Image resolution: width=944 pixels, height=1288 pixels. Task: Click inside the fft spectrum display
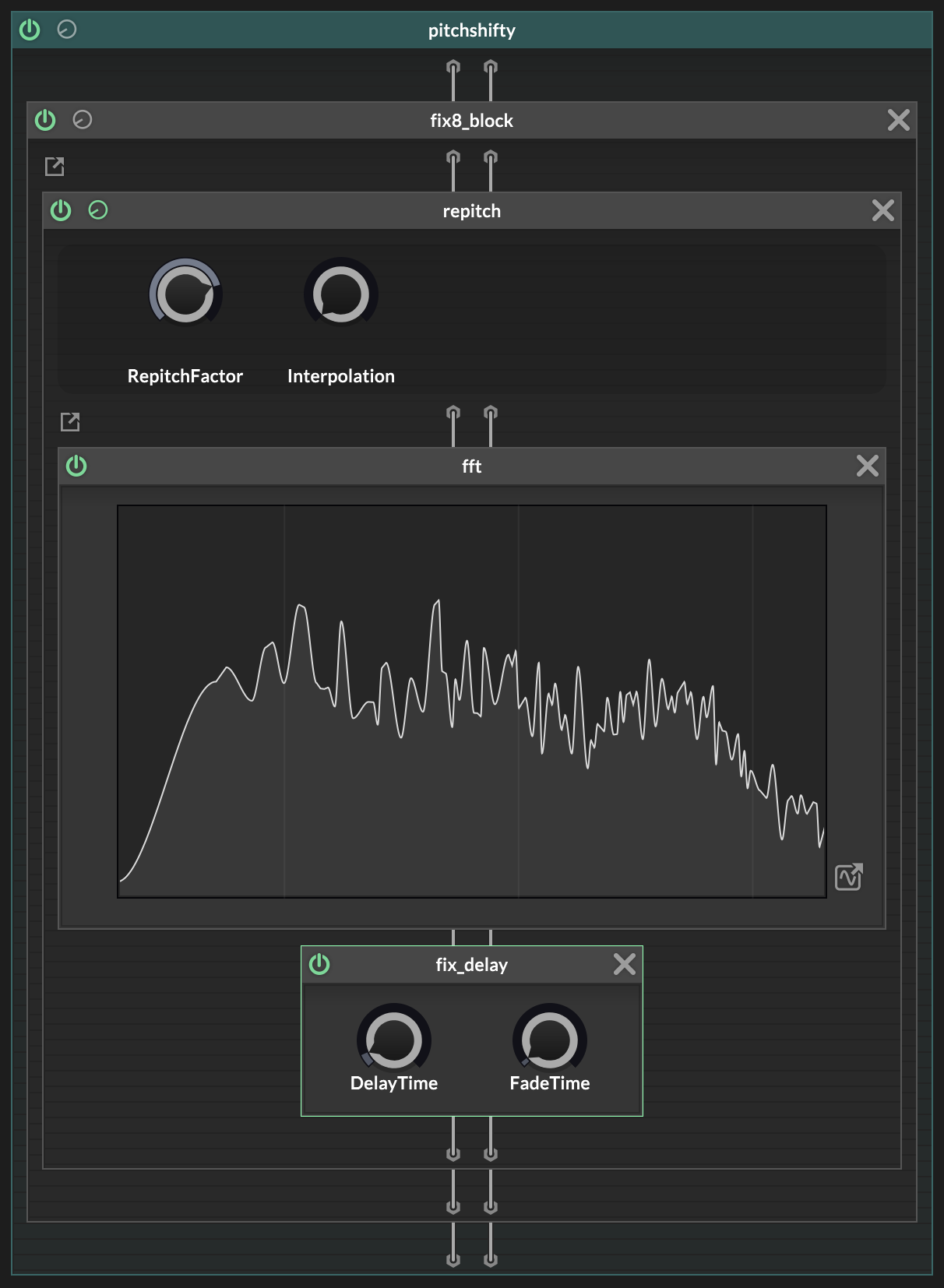tap(471, 701)
